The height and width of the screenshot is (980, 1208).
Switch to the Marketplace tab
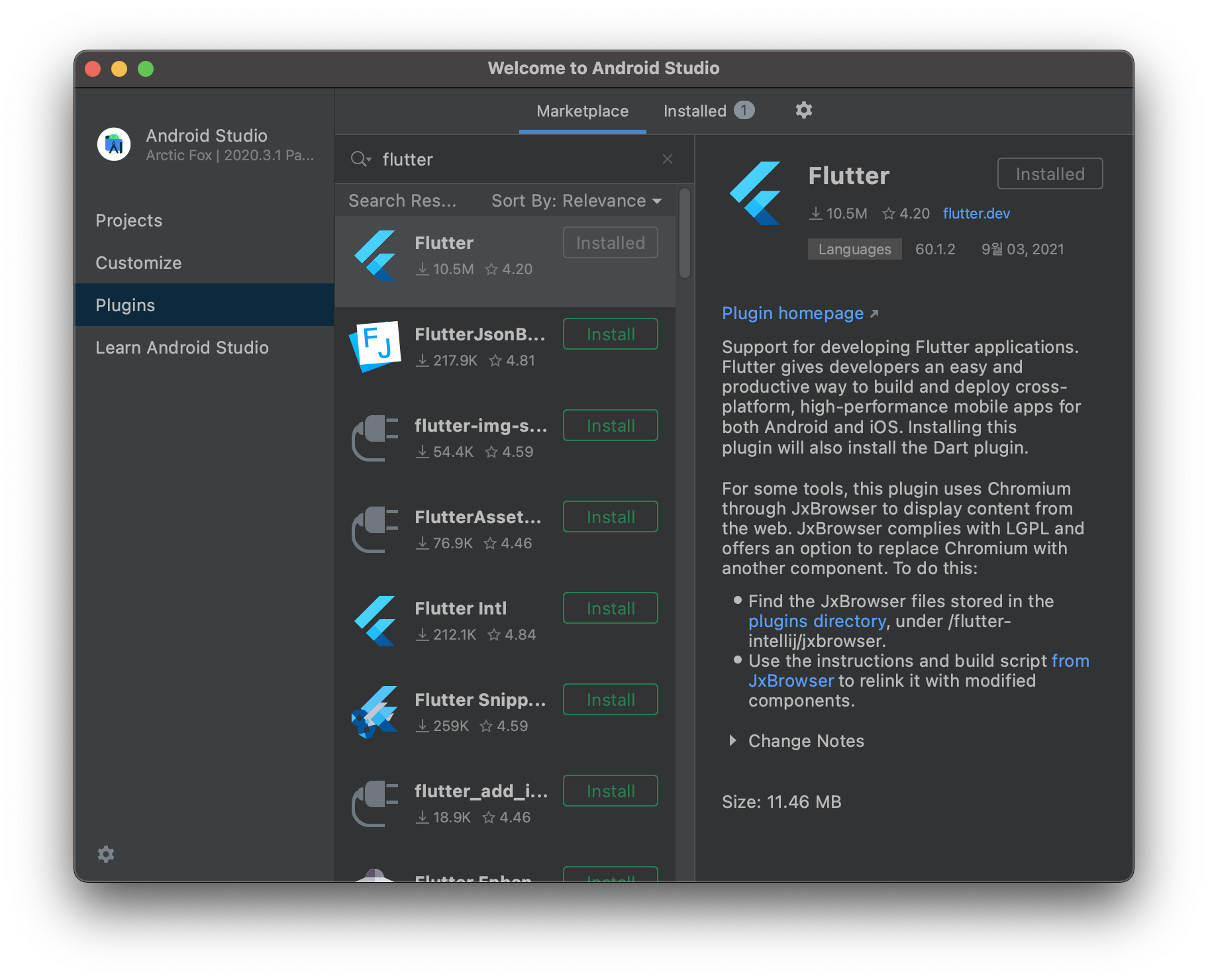[x=582, y=111]
